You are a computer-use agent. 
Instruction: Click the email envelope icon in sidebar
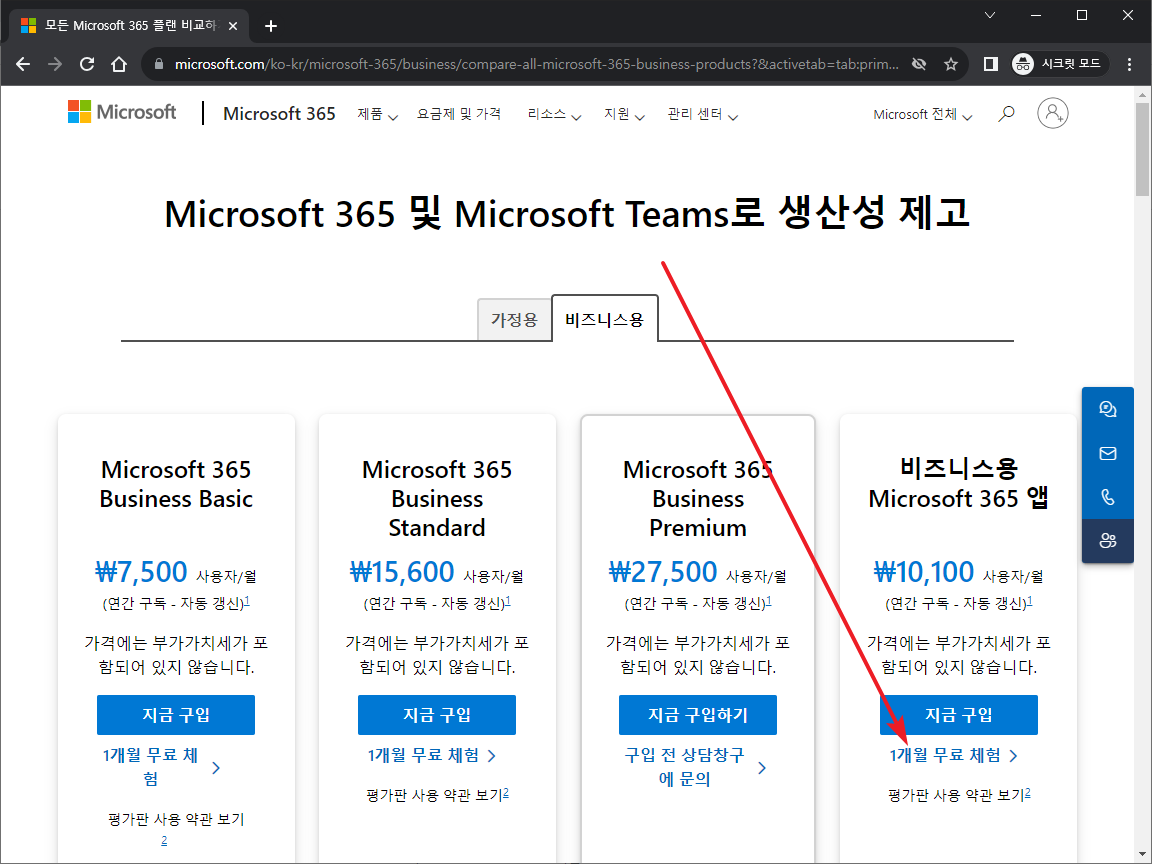pos(1107,453)
